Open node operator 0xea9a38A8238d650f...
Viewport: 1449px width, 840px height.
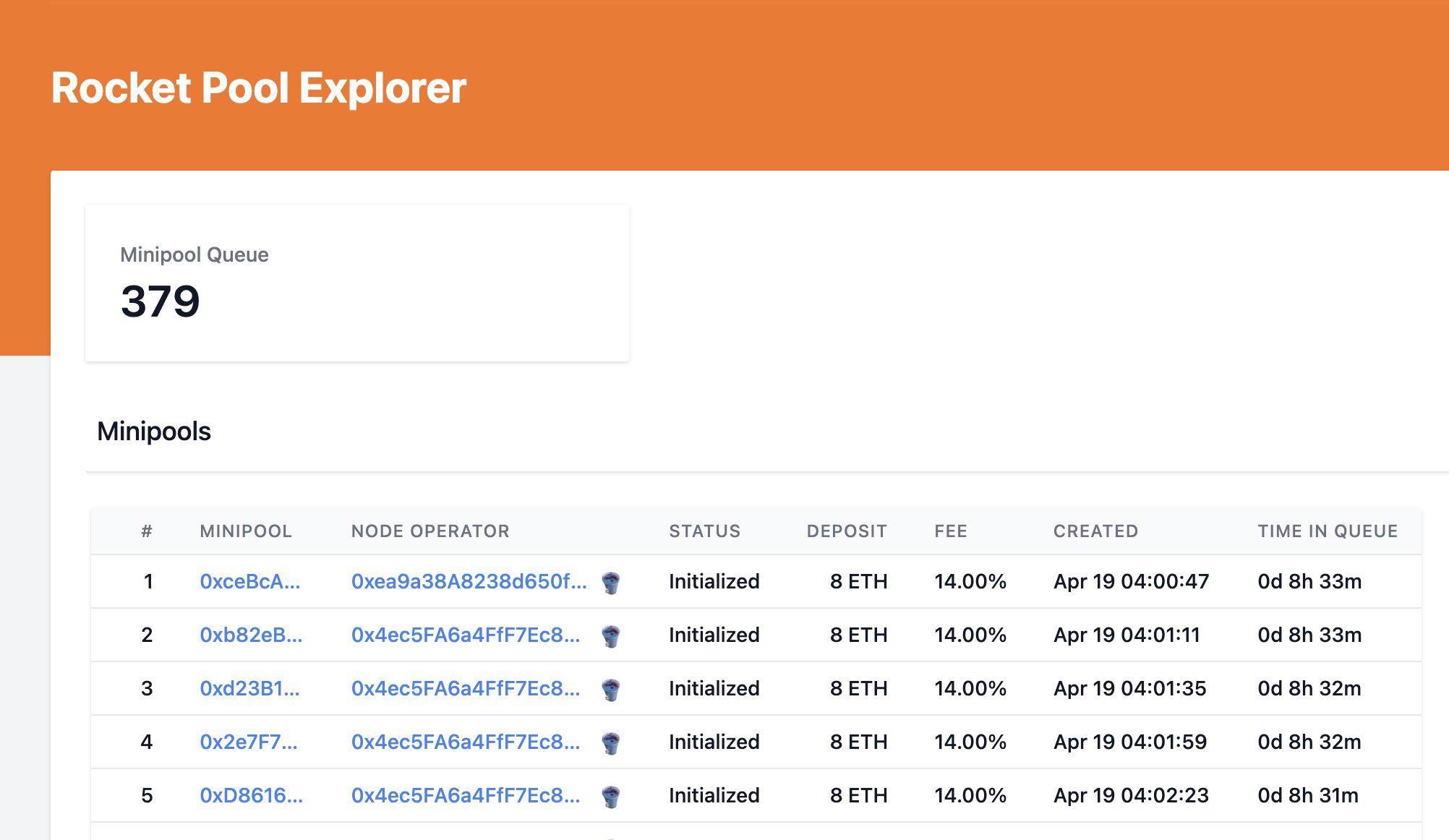pyautogui.click(x=469, y=581)
